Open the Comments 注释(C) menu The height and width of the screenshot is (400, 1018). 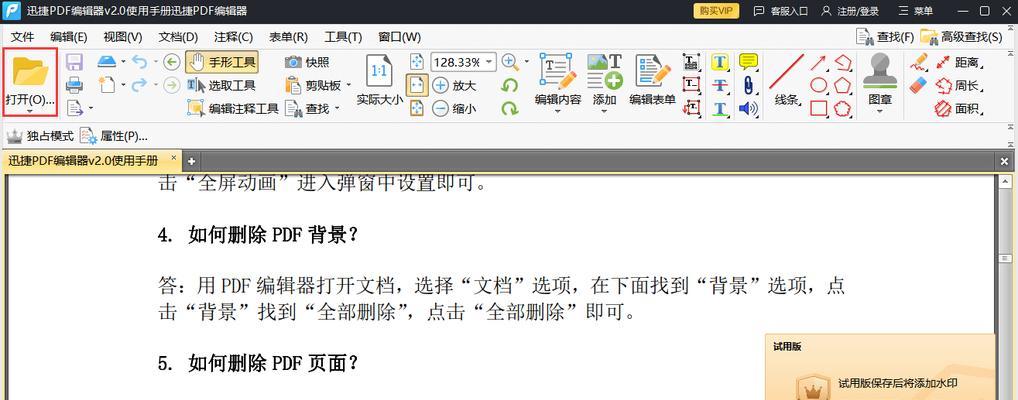tap(234, 37)
